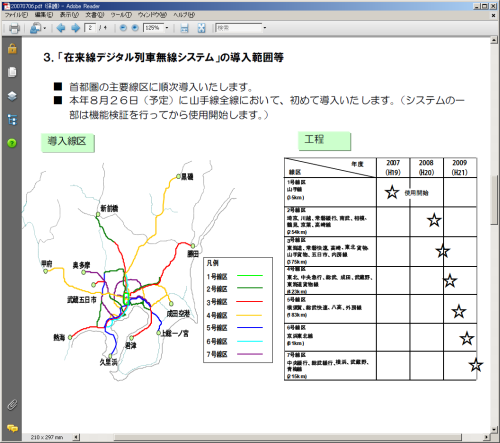The image size is (500, 443).
Task: Click the 2009 (H21) column header
Action: (x=460, y=167)
